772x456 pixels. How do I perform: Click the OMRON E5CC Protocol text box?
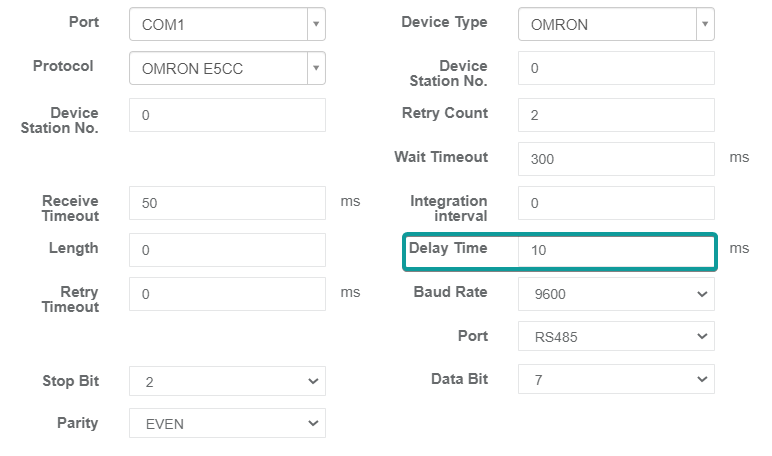(216, 69)
